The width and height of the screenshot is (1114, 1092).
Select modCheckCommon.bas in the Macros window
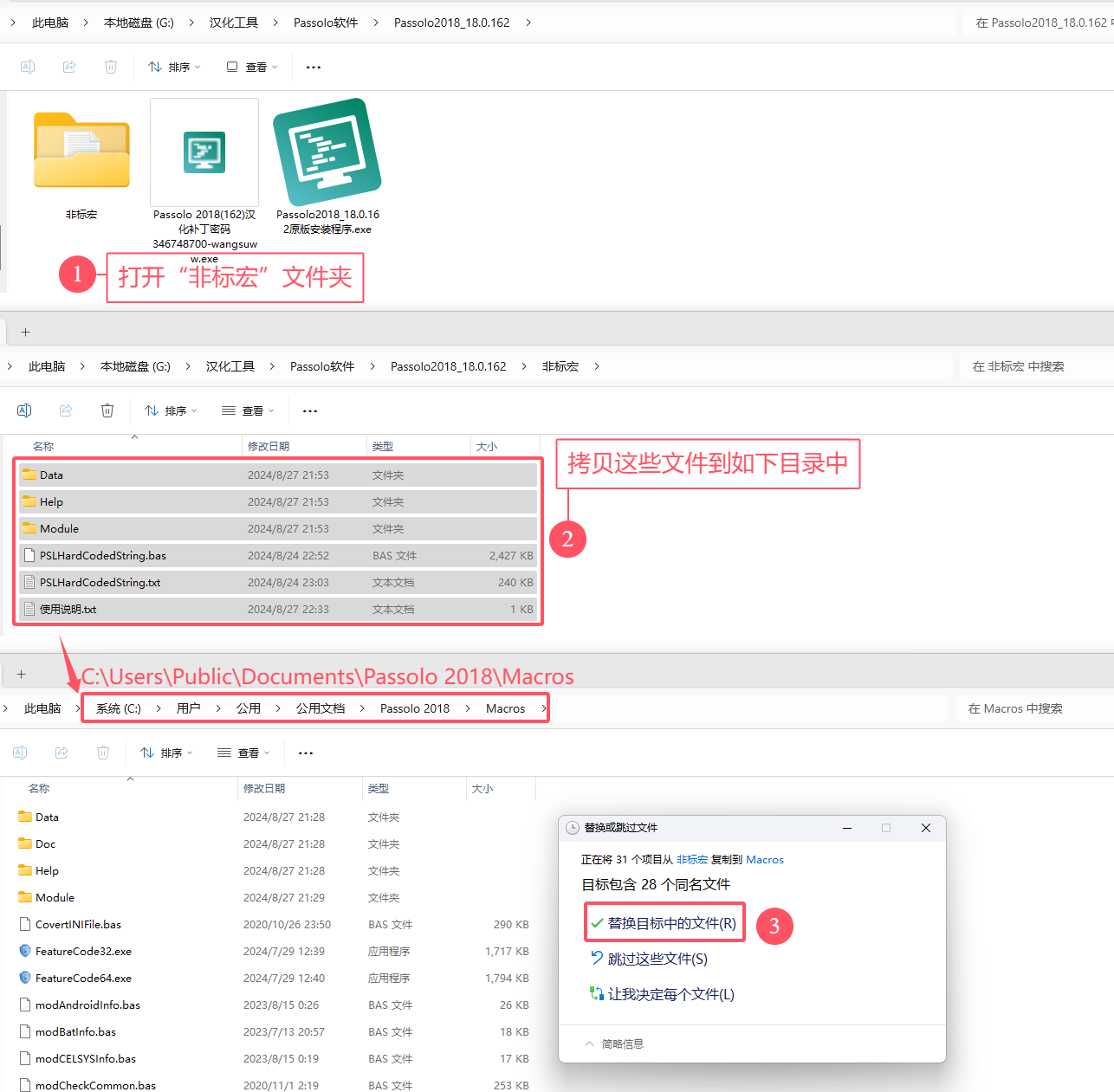[x=273, y=1084]
